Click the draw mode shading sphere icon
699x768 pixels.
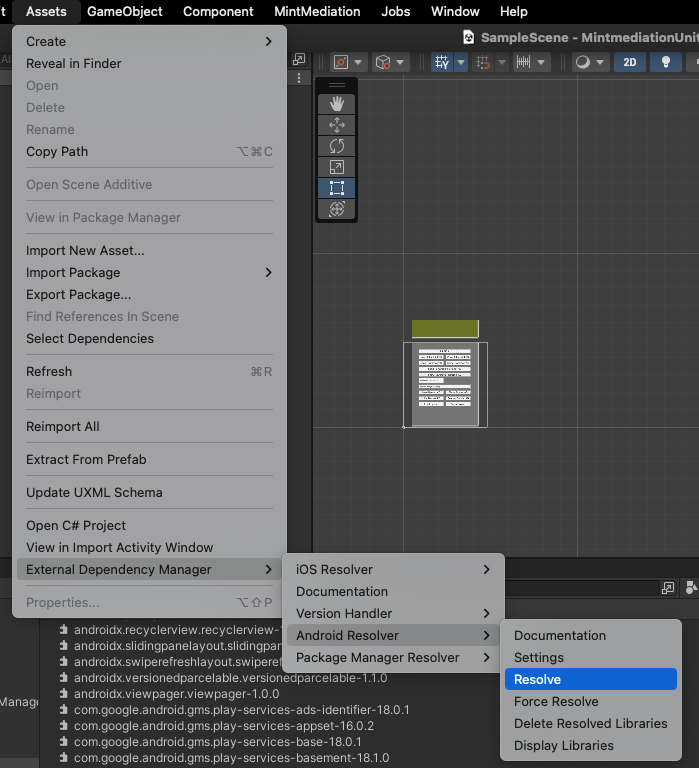pyautogui.click(x=582, y=62)
